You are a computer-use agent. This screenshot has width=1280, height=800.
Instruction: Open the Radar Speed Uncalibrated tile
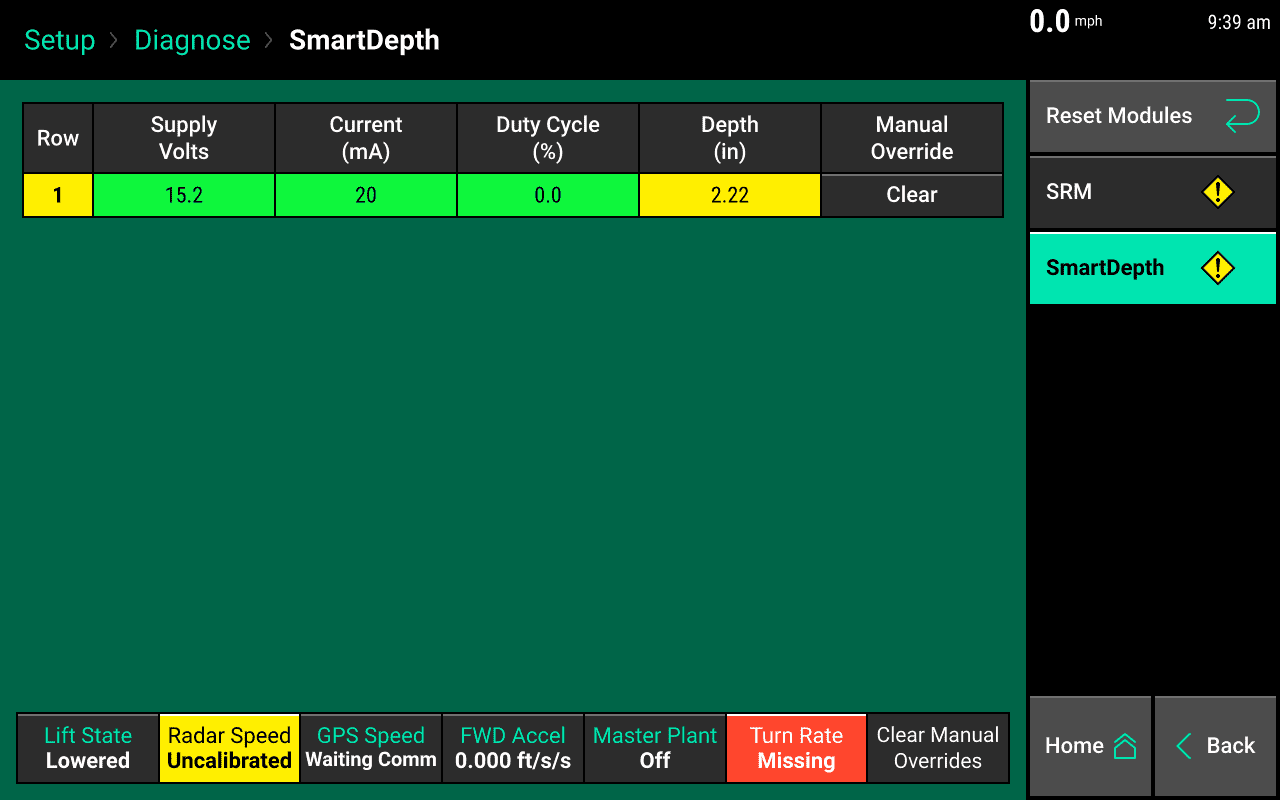point(229,748)
